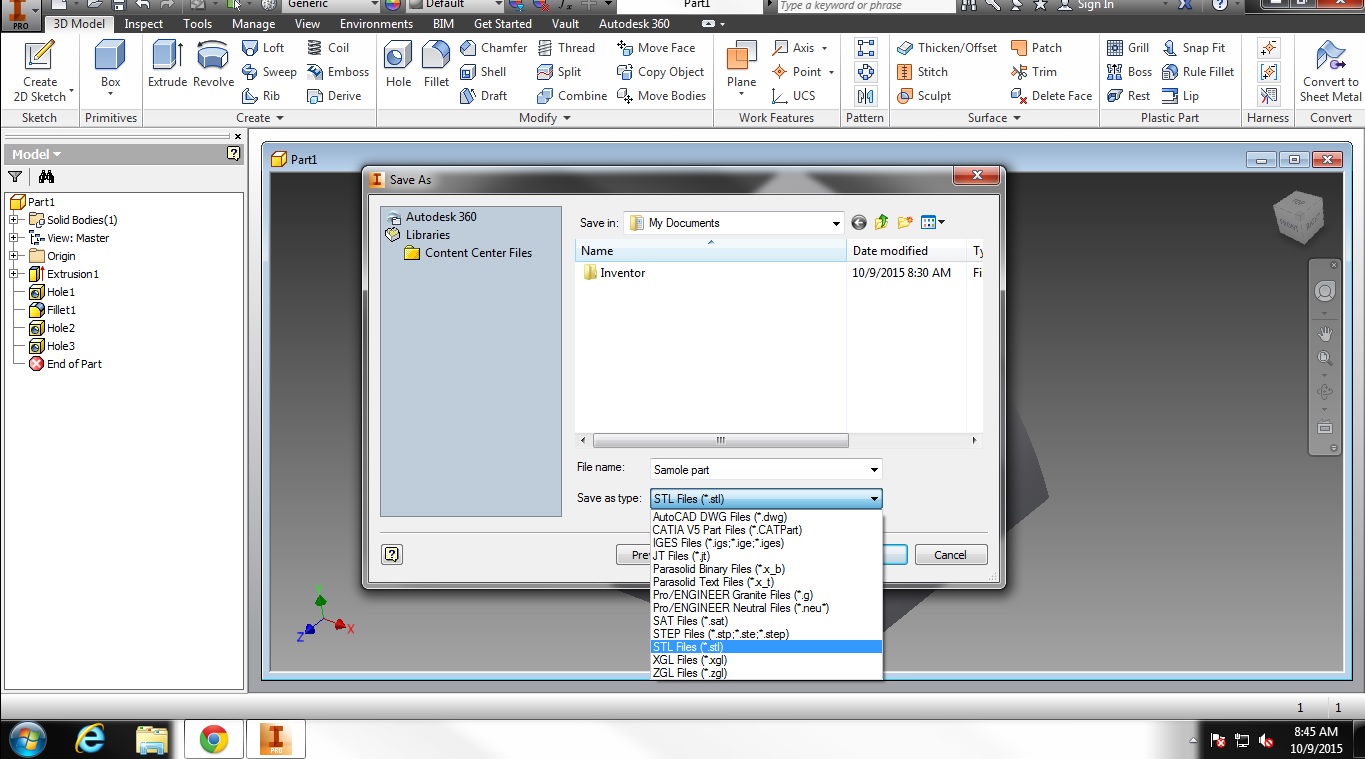This screenshot has height=759, width=1365.
Task: Click the Thicken/Offset tool
Action: pyautogui.click(x=946, y=48)
